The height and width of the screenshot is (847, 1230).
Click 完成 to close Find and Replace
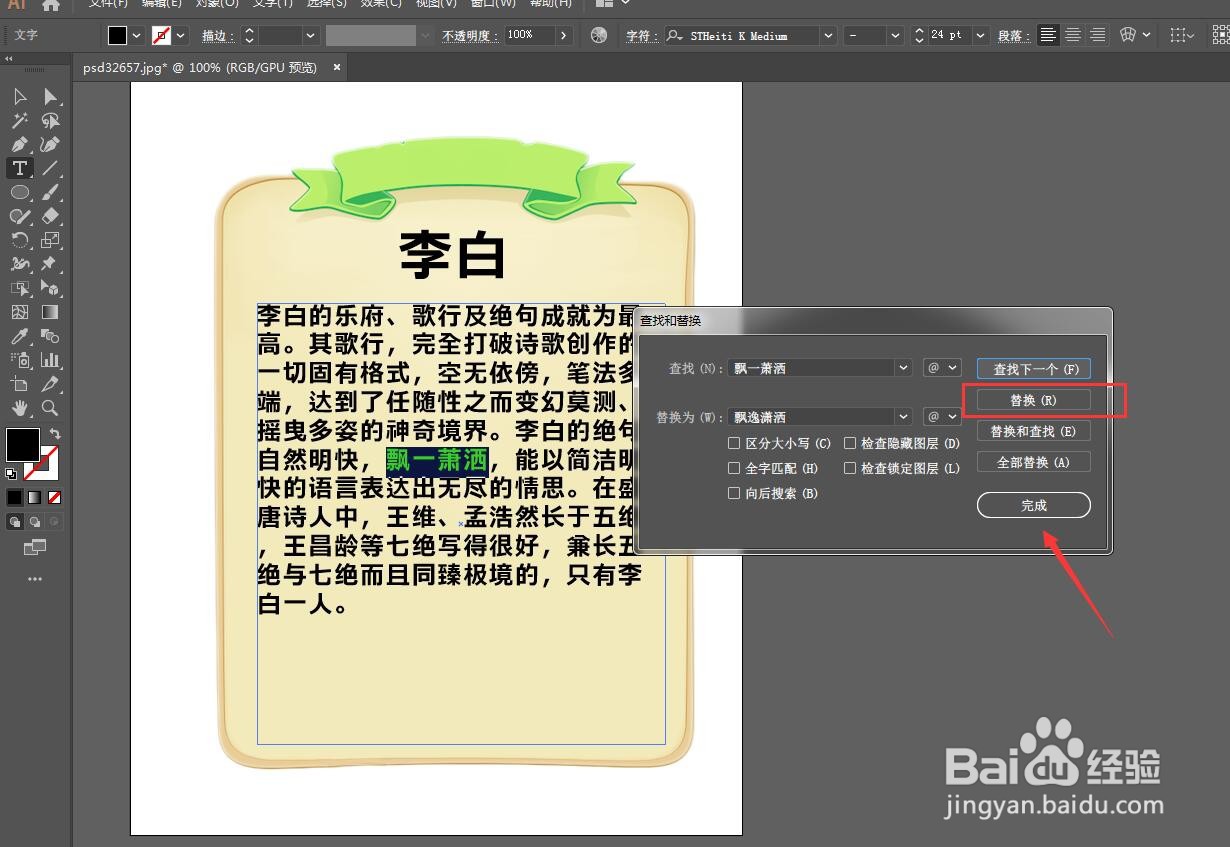pyautogui.click(x=1033, y=505)
